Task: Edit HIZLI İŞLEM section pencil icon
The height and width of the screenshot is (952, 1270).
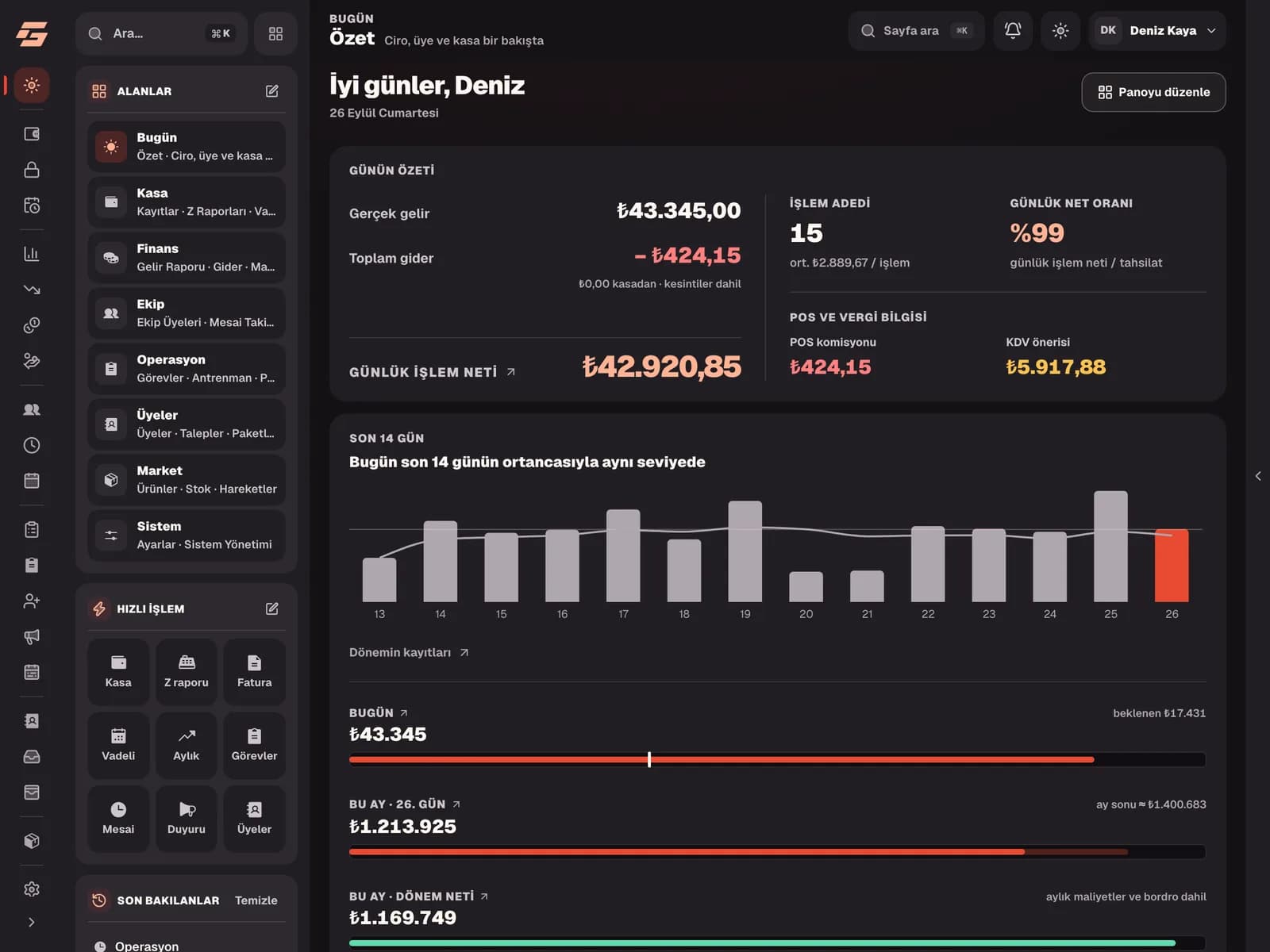Action: point(272,608)
